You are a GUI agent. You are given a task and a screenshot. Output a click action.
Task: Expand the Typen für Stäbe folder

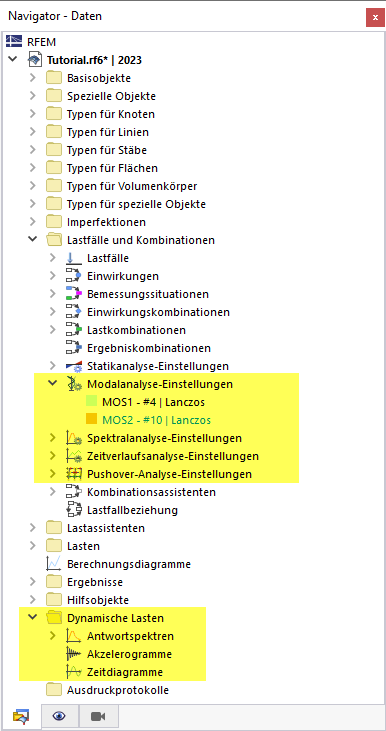[x=33, y=150]
